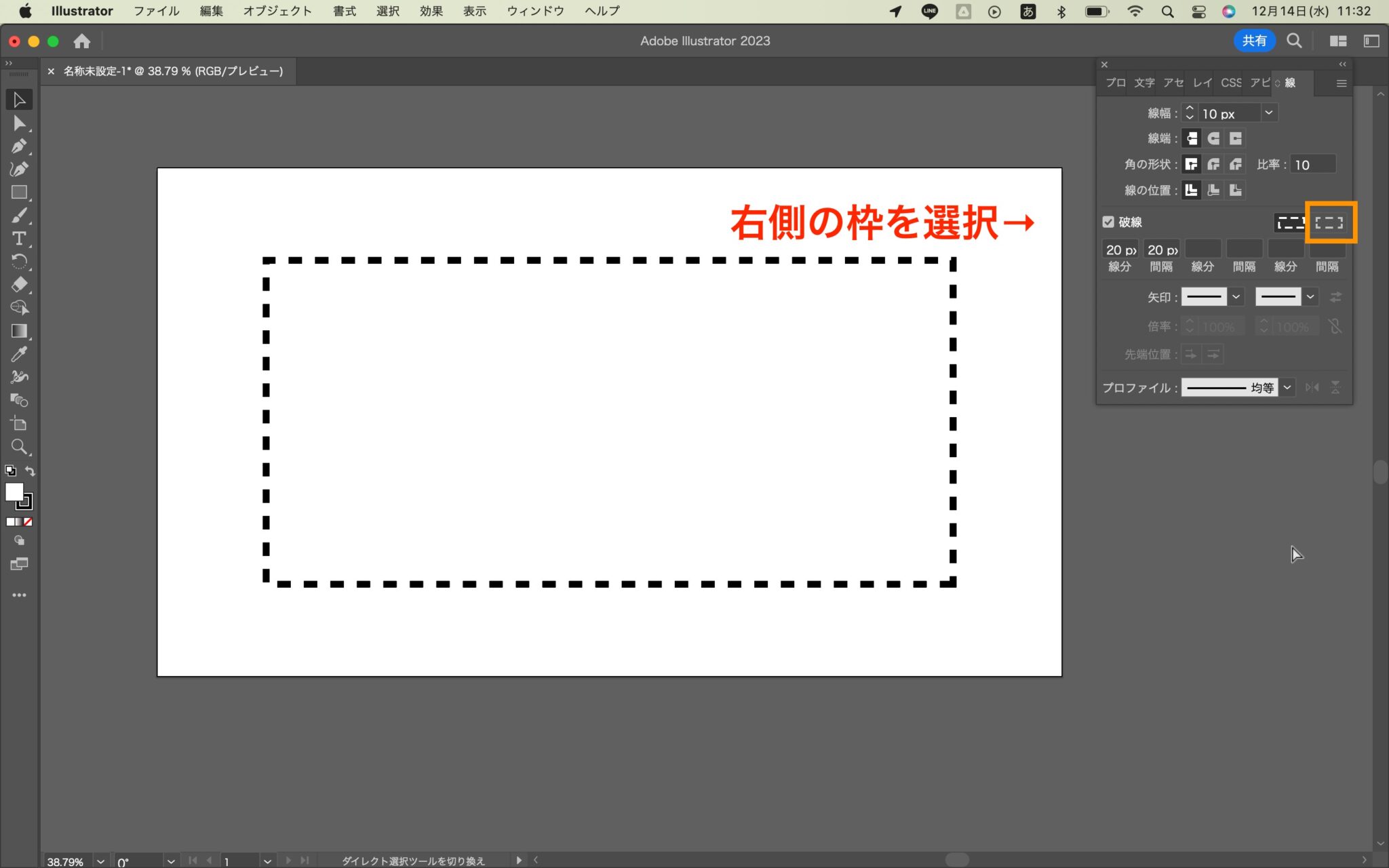Open the artboard number dropdown

point(267,861)
